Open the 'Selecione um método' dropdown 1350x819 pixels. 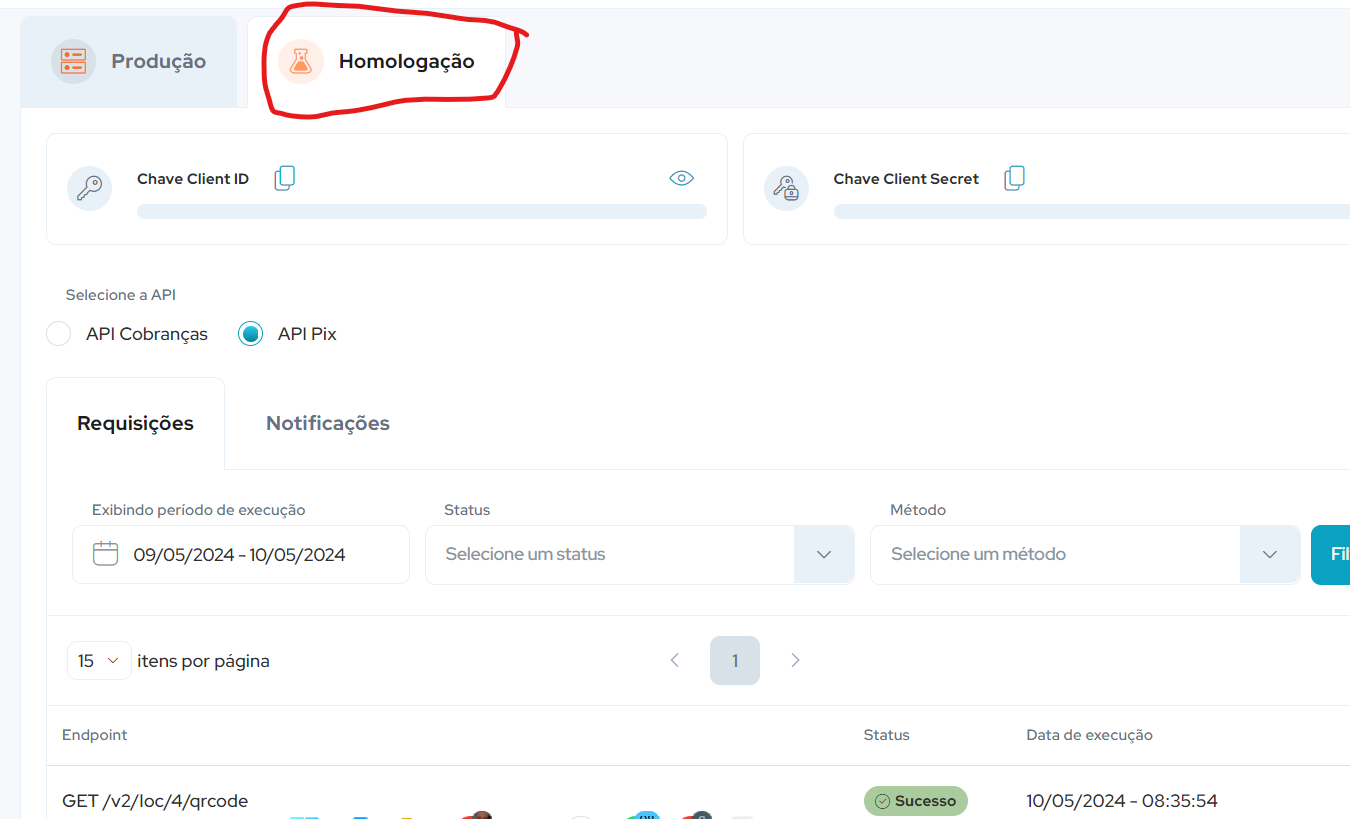click(1085, 554)
